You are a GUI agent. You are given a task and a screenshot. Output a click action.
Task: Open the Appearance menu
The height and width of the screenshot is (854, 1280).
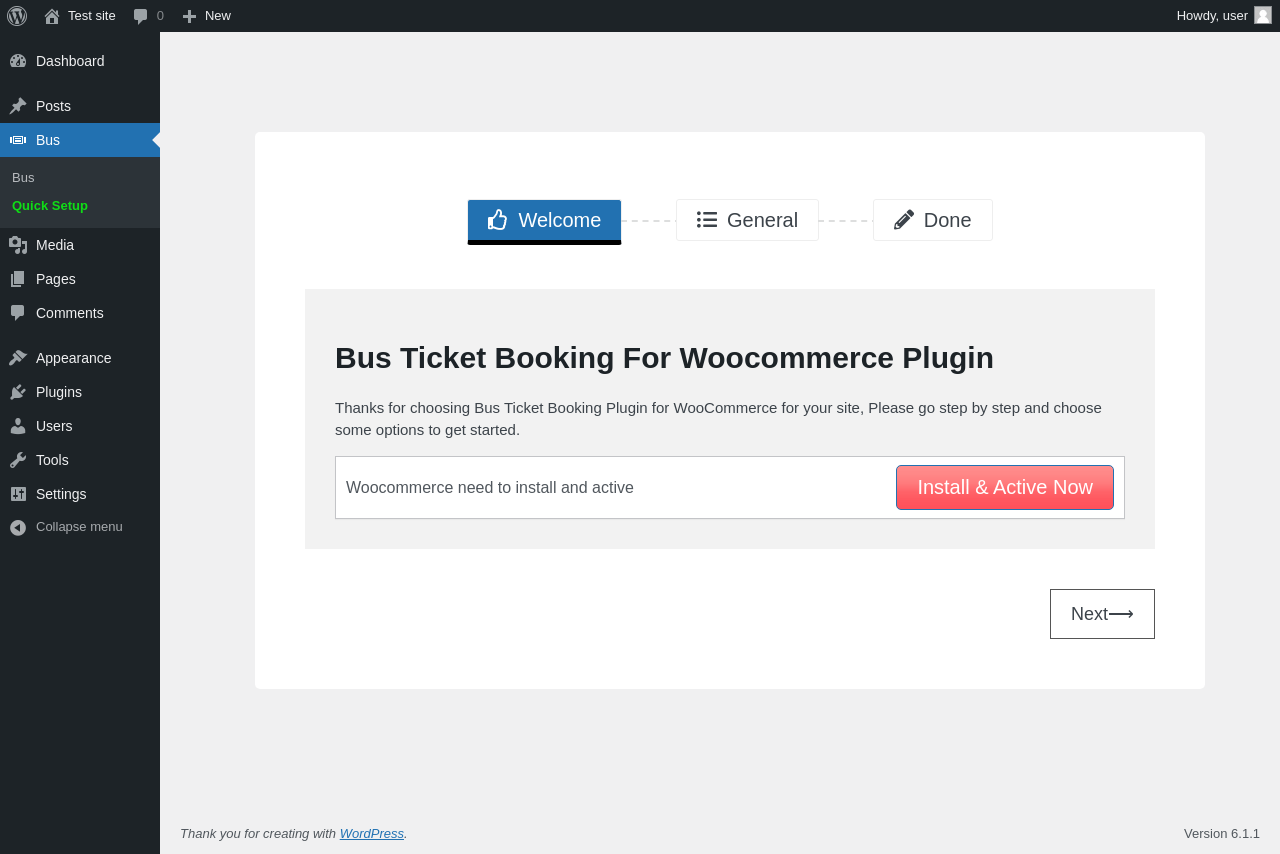click(x=73, y=358)
